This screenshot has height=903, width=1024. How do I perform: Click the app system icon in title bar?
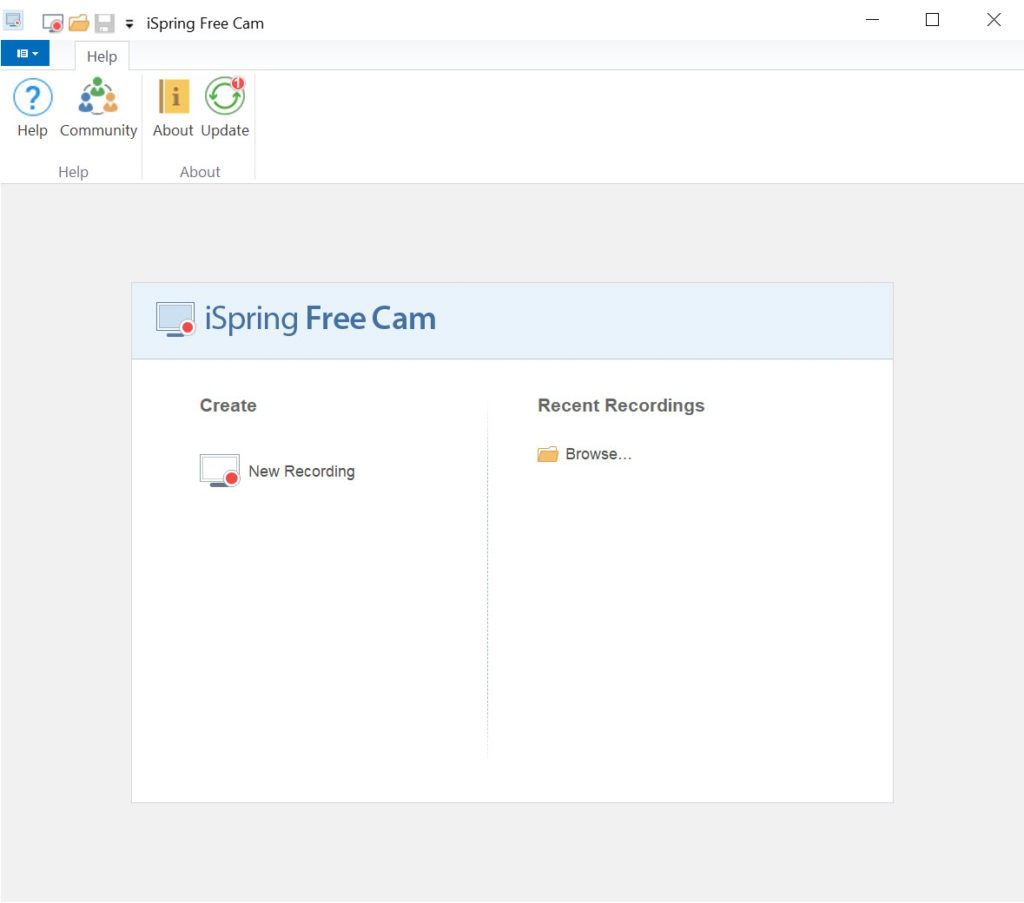[x=14, y=21]
